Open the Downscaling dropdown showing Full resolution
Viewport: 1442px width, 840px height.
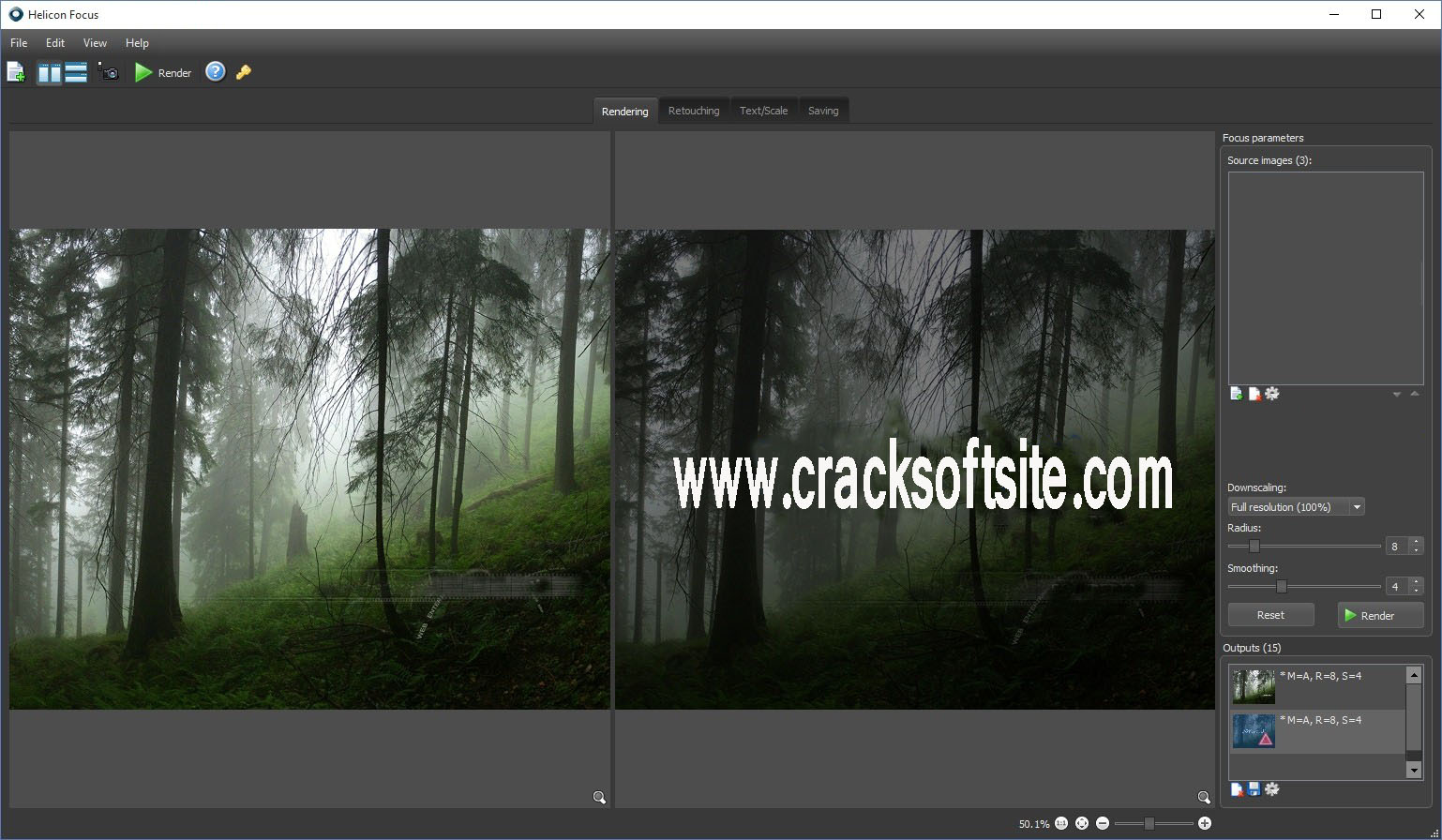pos(1297,507)
